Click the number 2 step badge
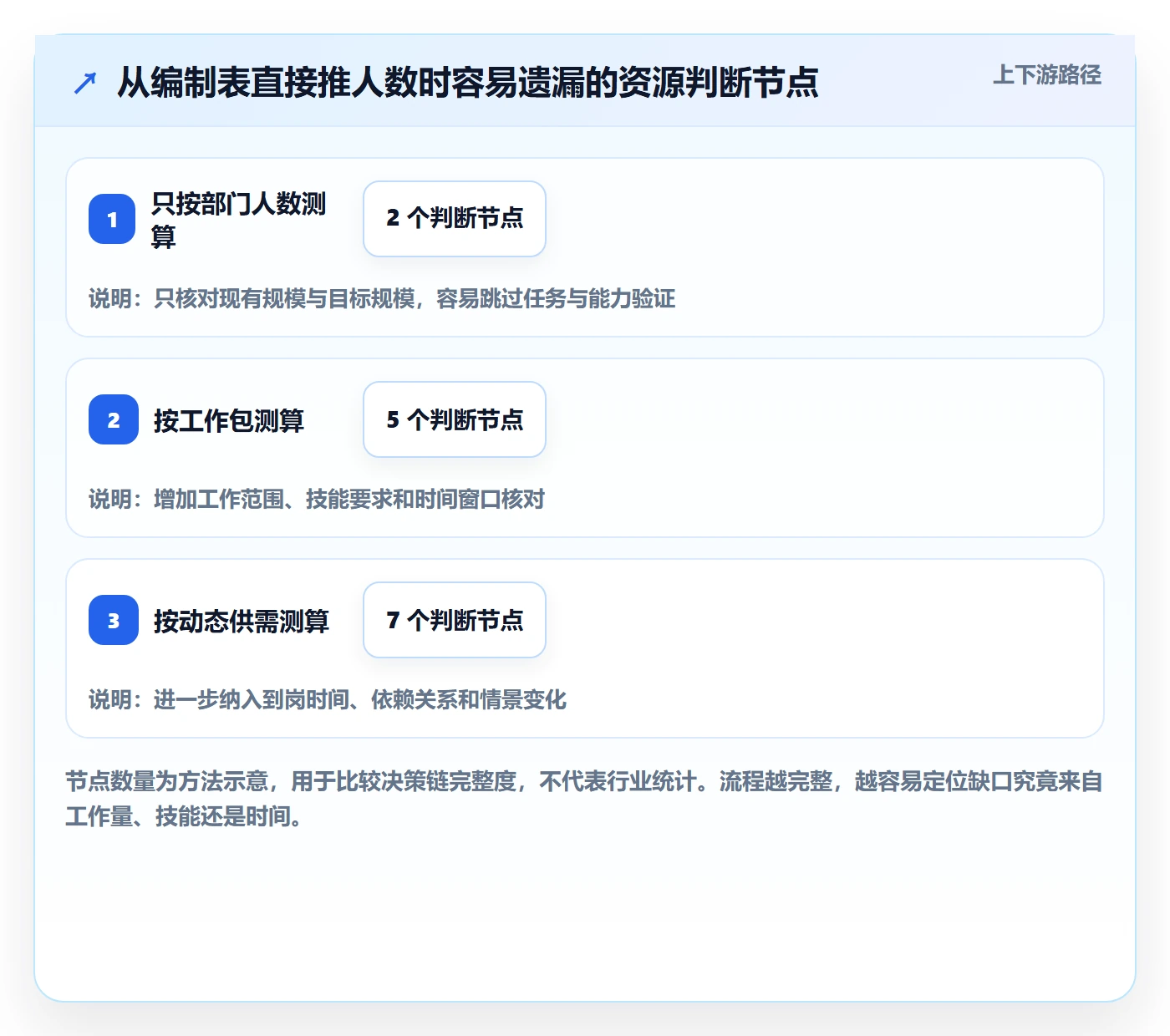The image size is (1170, 1036). click(x=114, y=419)
